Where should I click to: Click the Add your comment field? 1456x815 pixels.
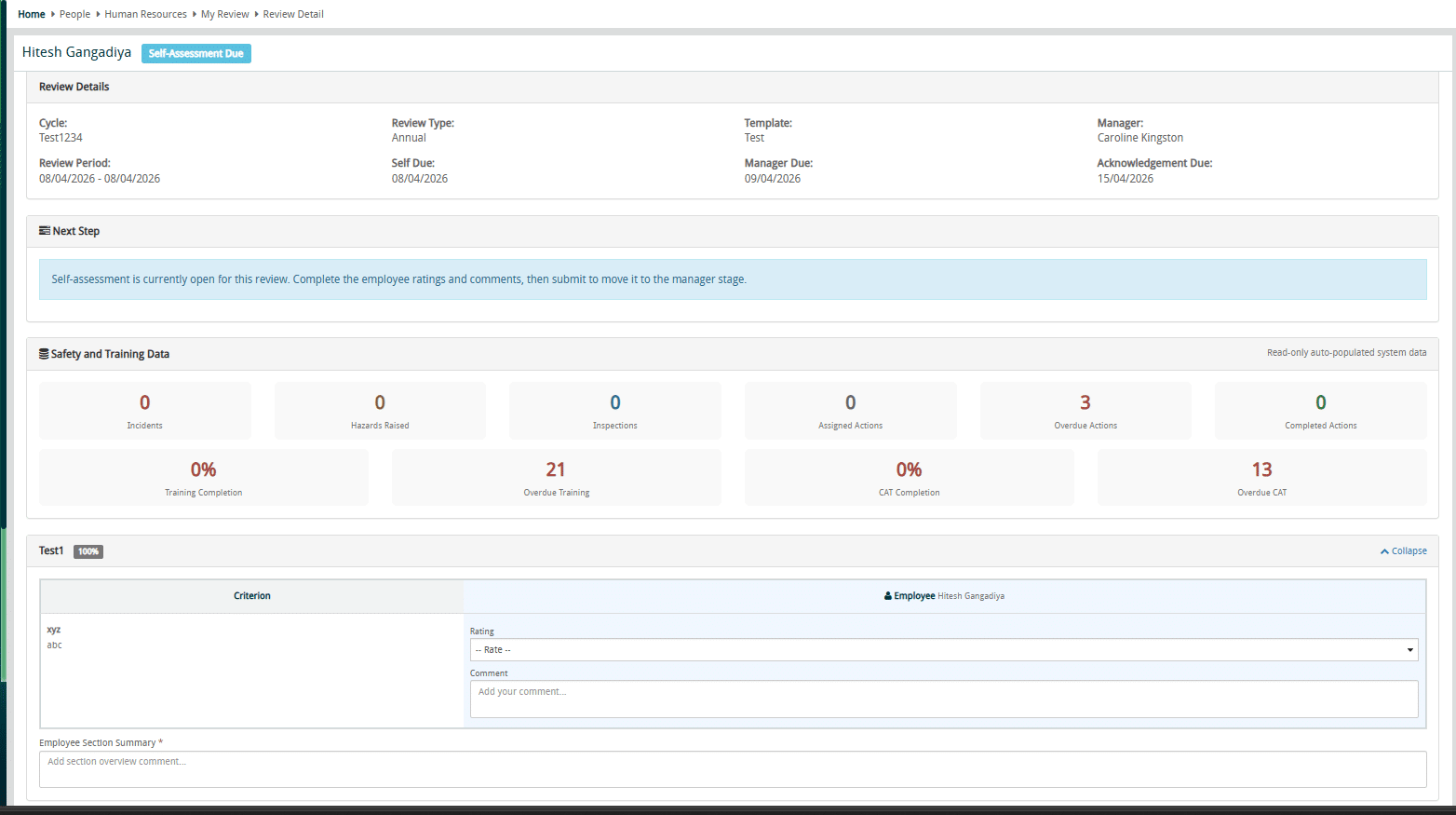[944, 700]
